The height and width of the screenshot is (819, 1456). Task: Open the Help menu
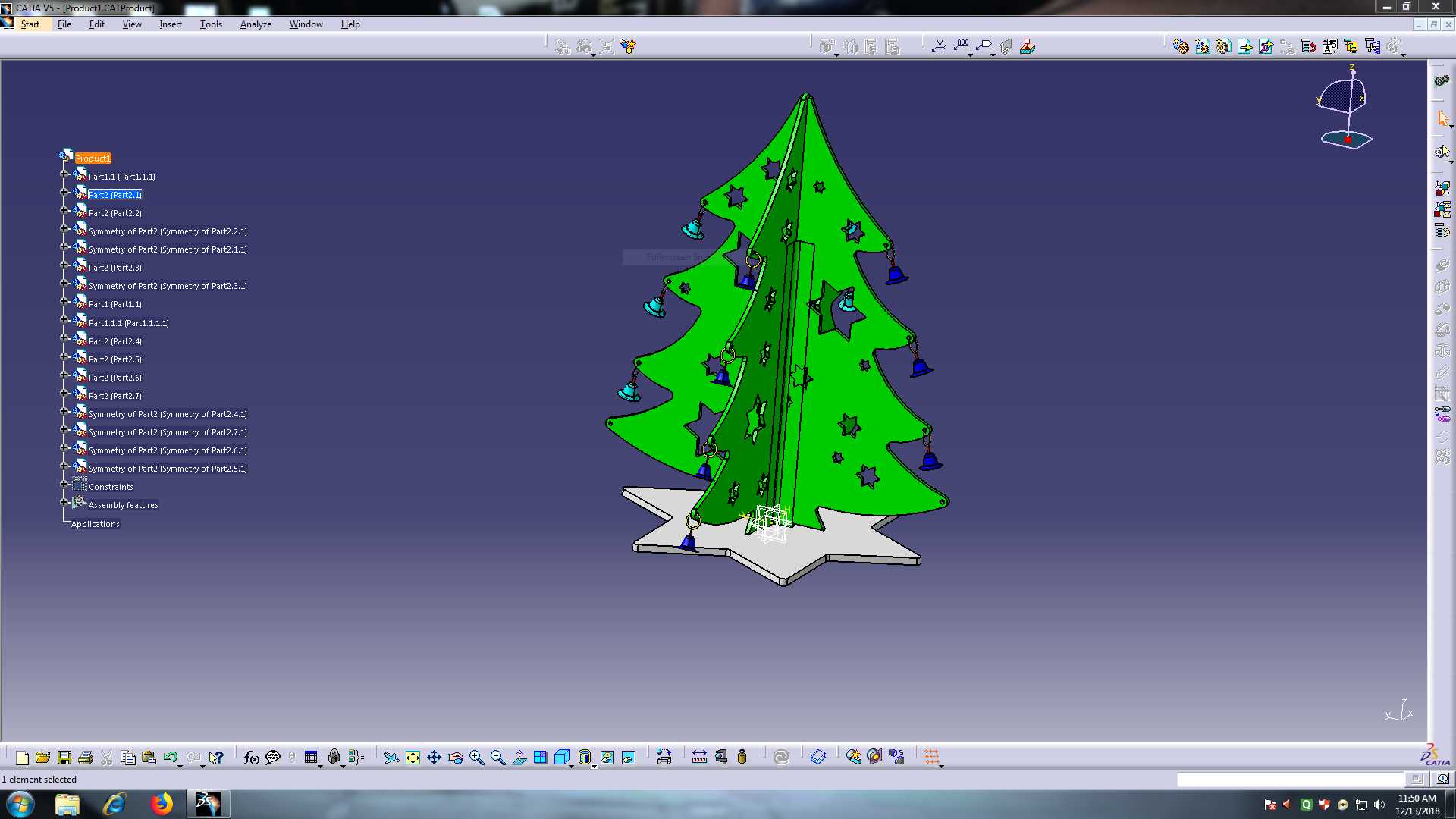click(x=350, y=24)
